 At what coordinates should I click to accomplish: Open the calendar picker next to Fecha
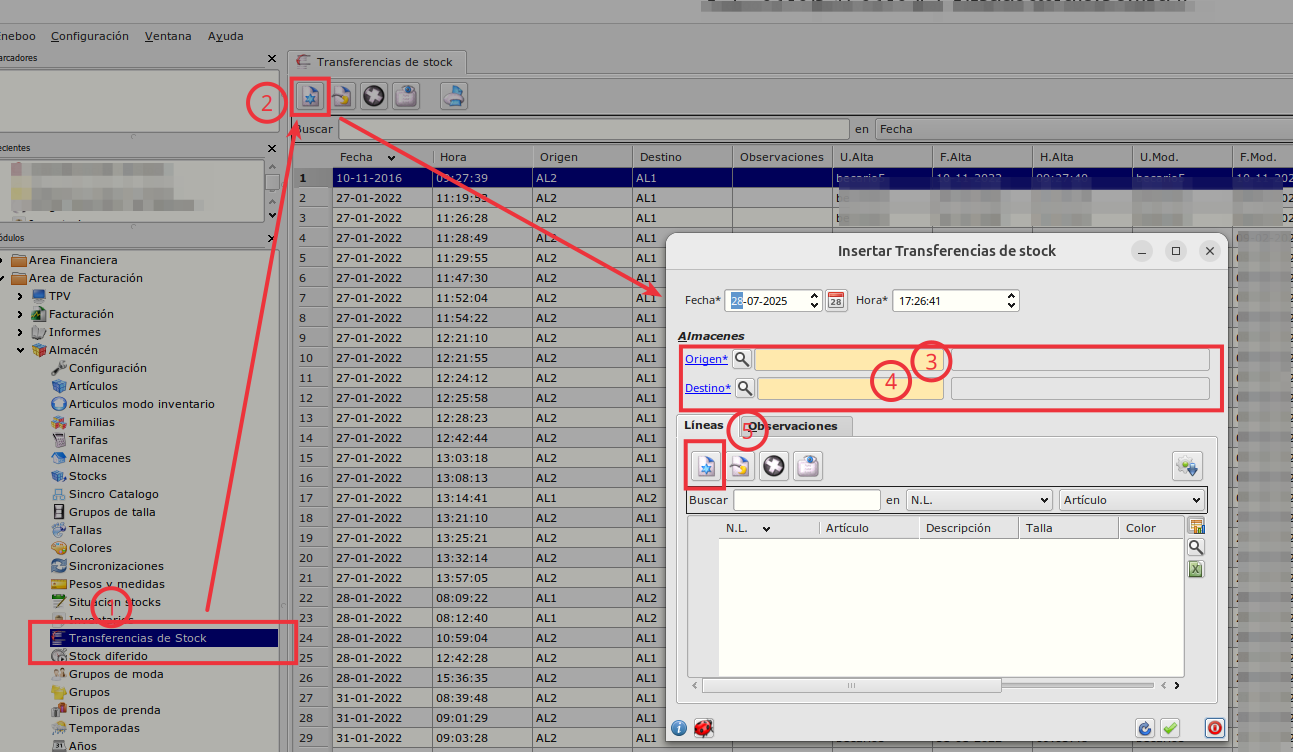point(835,301)
